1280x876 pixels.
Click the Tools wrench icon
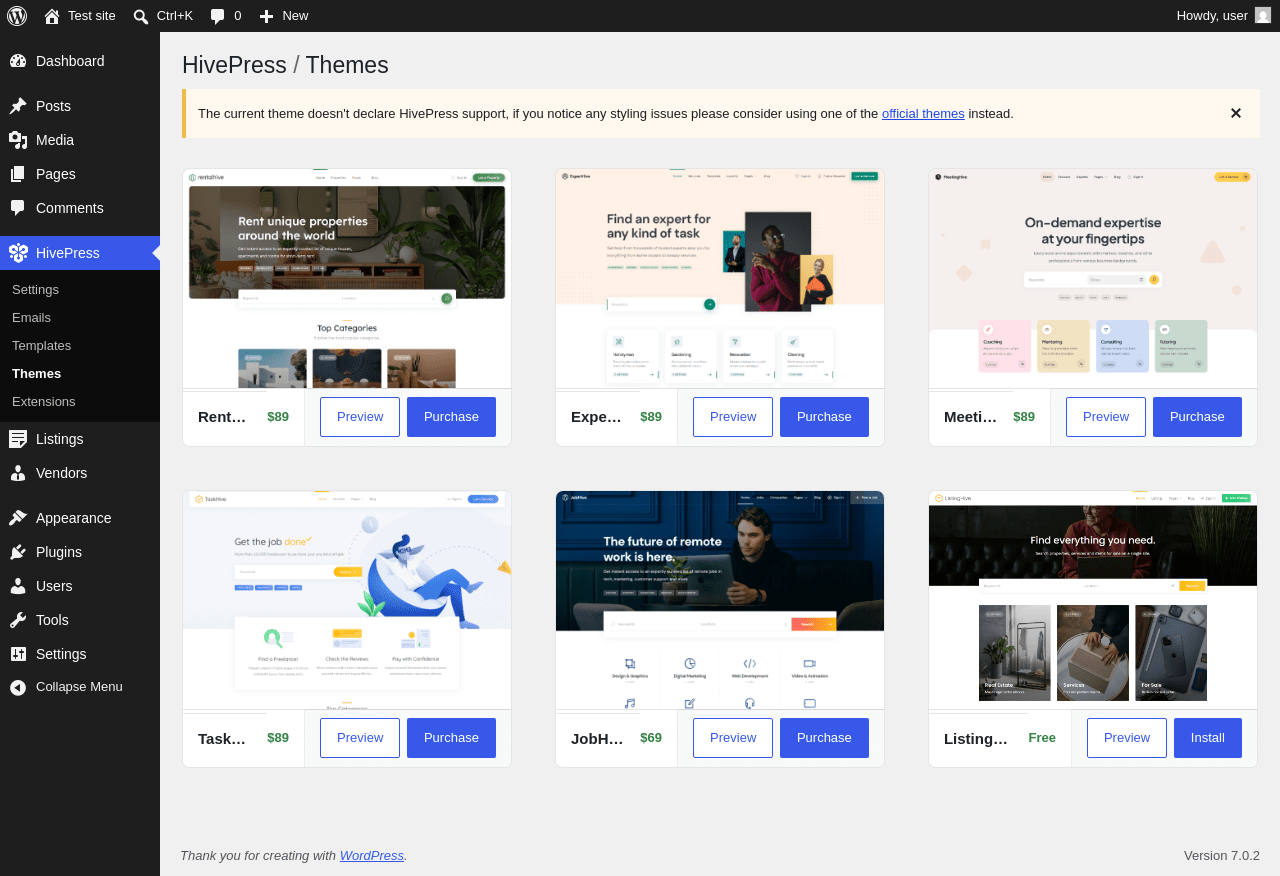coord(18,620)
